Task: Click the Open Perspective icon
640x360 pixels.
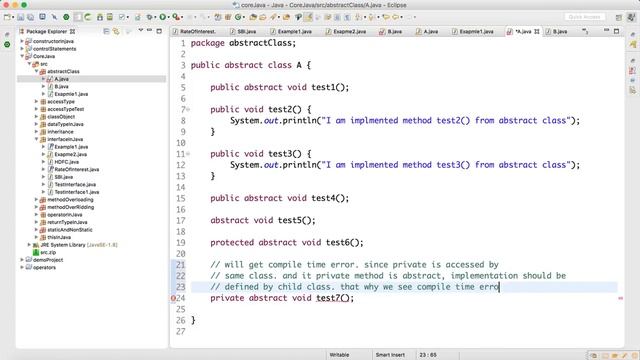Action: pos(619,17)
